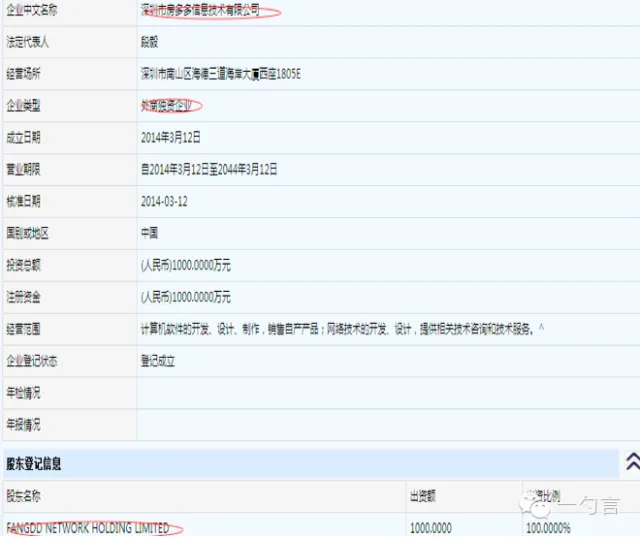The width and height of the screenshot is (640, 538).
Task: Select address ending with 1805E
Action: pos(221,74)
